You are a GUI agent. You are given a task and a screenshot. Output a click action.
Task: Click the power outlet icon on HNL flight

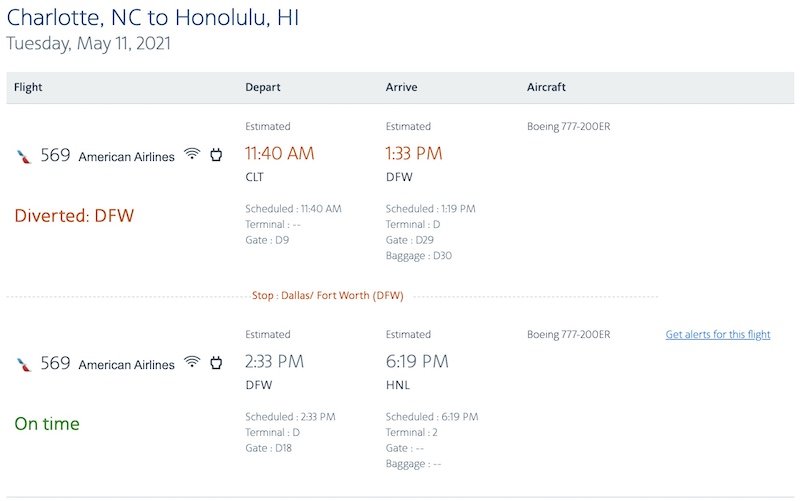pyautogui.click(x=216, y=363)
